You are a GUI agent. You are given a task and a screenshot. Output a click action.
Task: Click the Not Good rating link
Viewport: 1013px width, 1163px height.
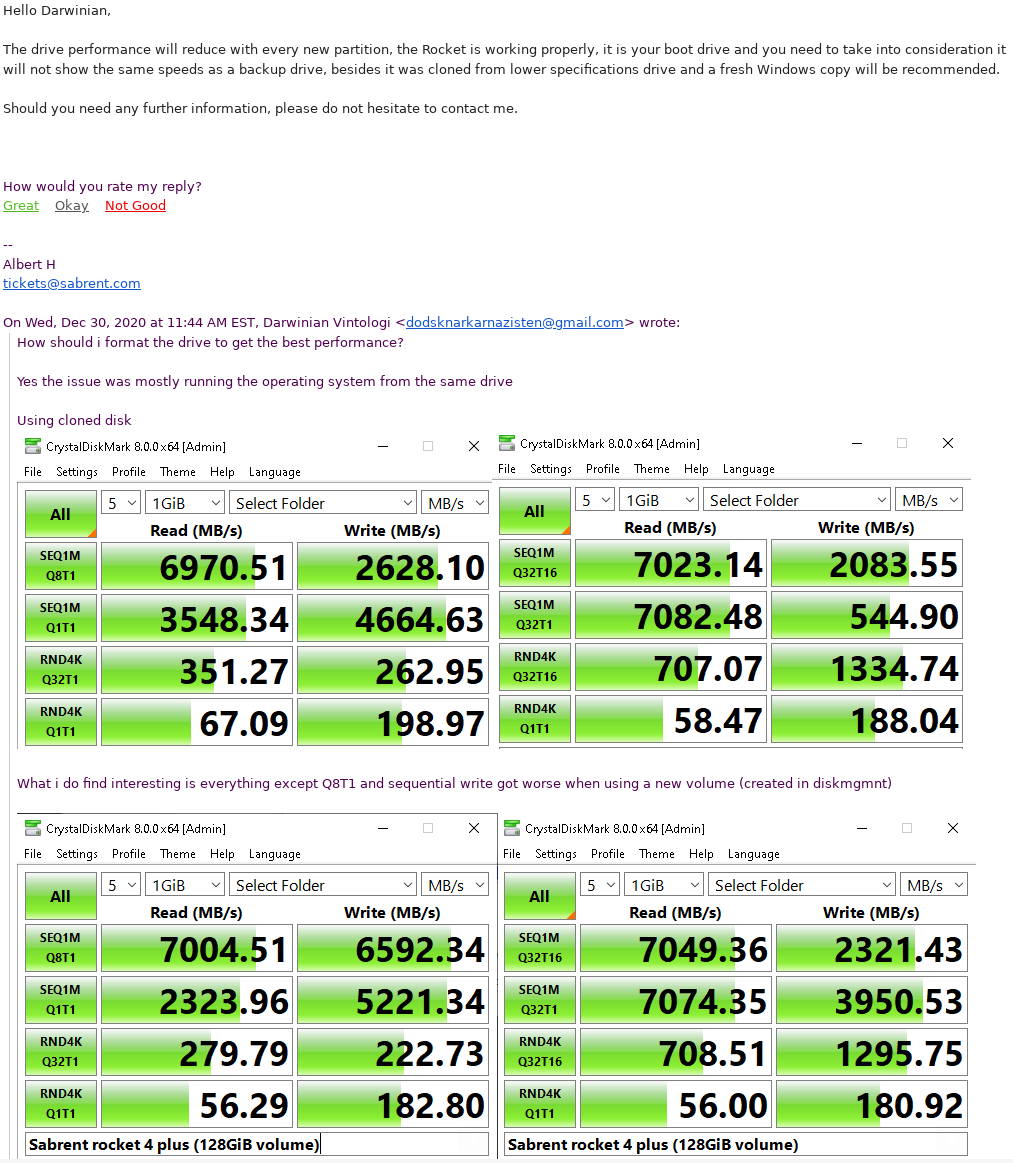pos(135,205)
